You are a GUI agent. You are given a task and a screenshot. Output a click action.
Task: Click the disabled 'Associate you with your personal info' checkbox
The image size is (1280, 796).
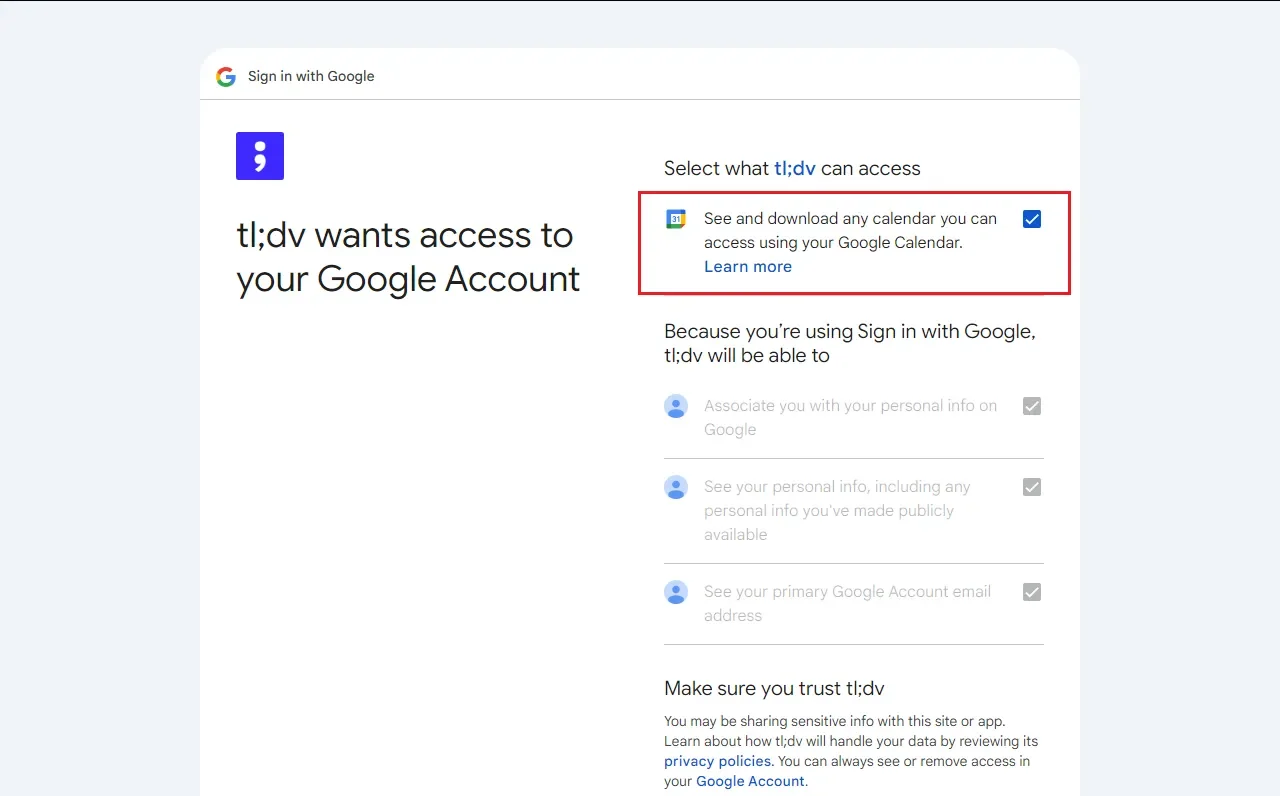pos(1032,406)
